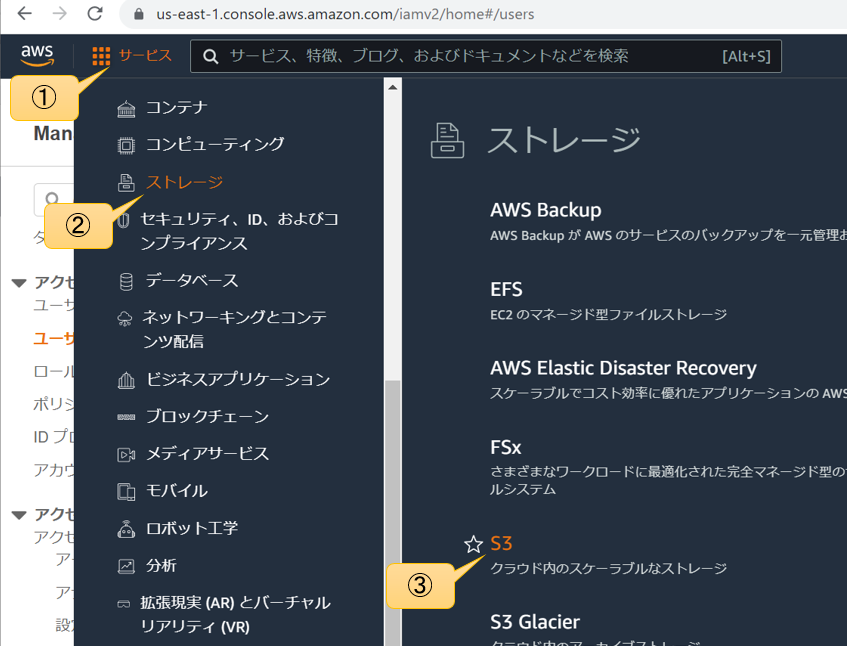
Task: Favorite S3 with the star icon
Action: pos(473,544)
